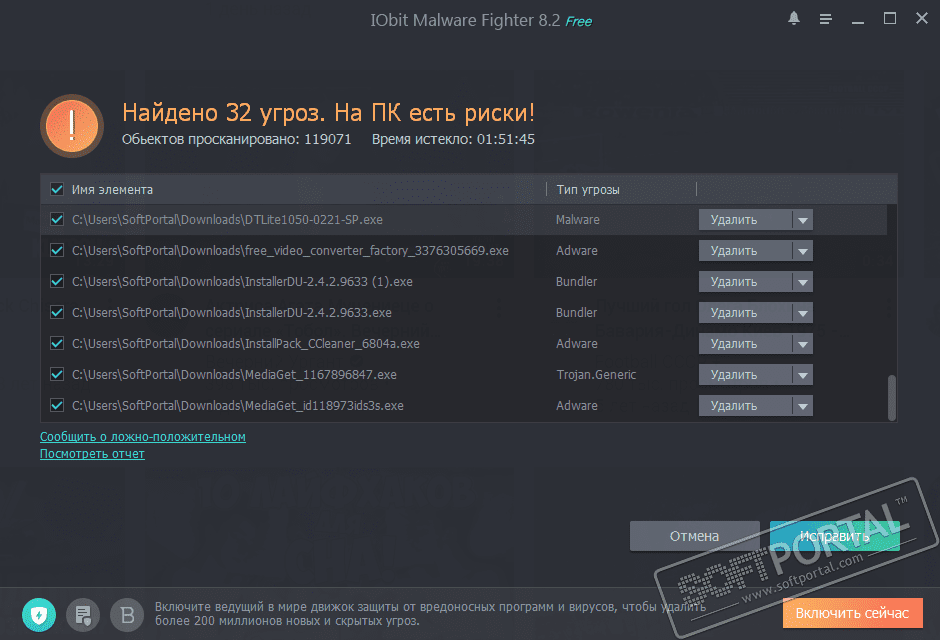This screenshot has height=640, width=940.
Task: Uncheck the MediaGet_id118973ids3s.exe checkbox
Action: pyautogui.click(x=57, y=406)
